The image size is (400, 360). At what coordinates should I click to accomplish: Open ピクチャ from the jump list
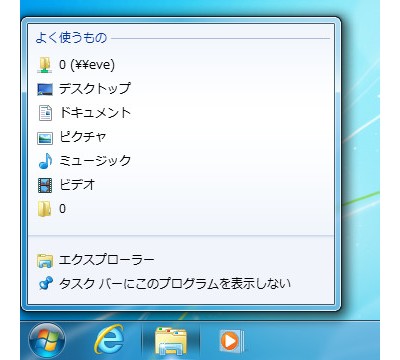click(x=181, y=137)
